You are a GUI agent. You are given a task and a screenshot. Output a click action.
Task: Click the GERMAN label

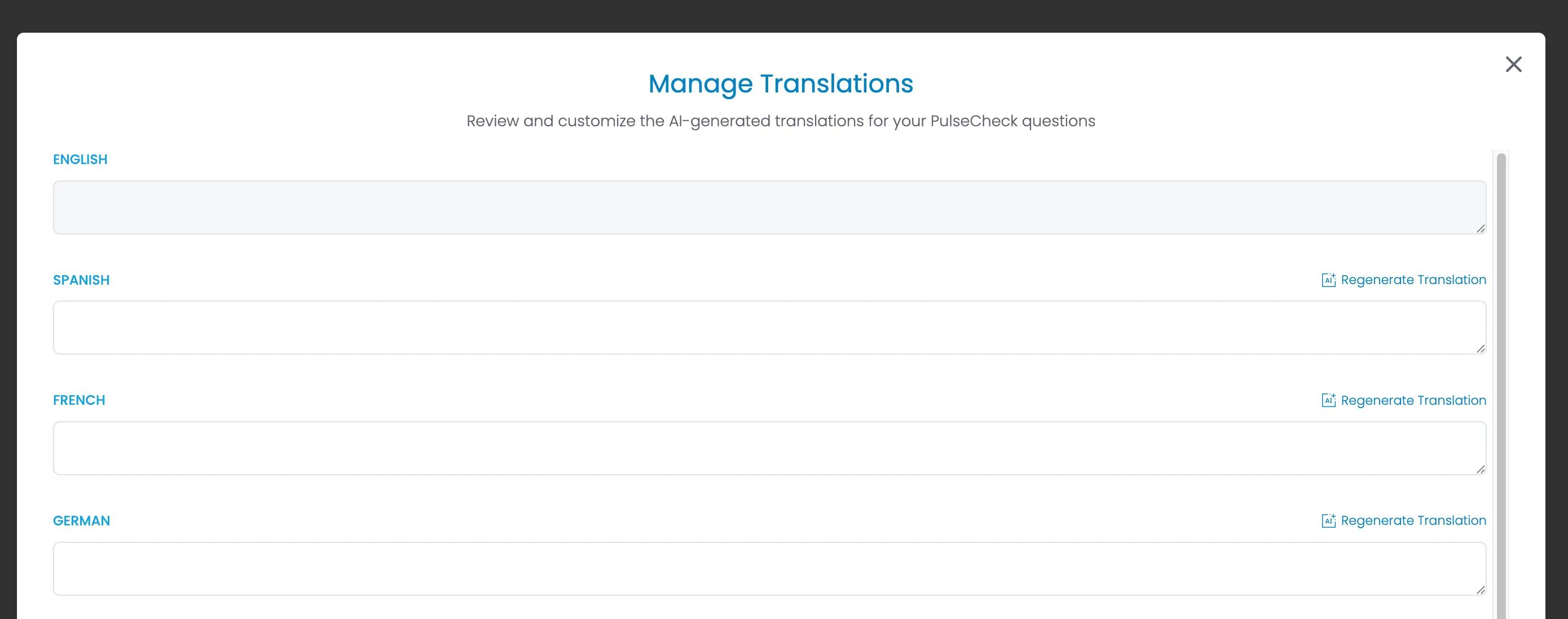click(82, 520)
